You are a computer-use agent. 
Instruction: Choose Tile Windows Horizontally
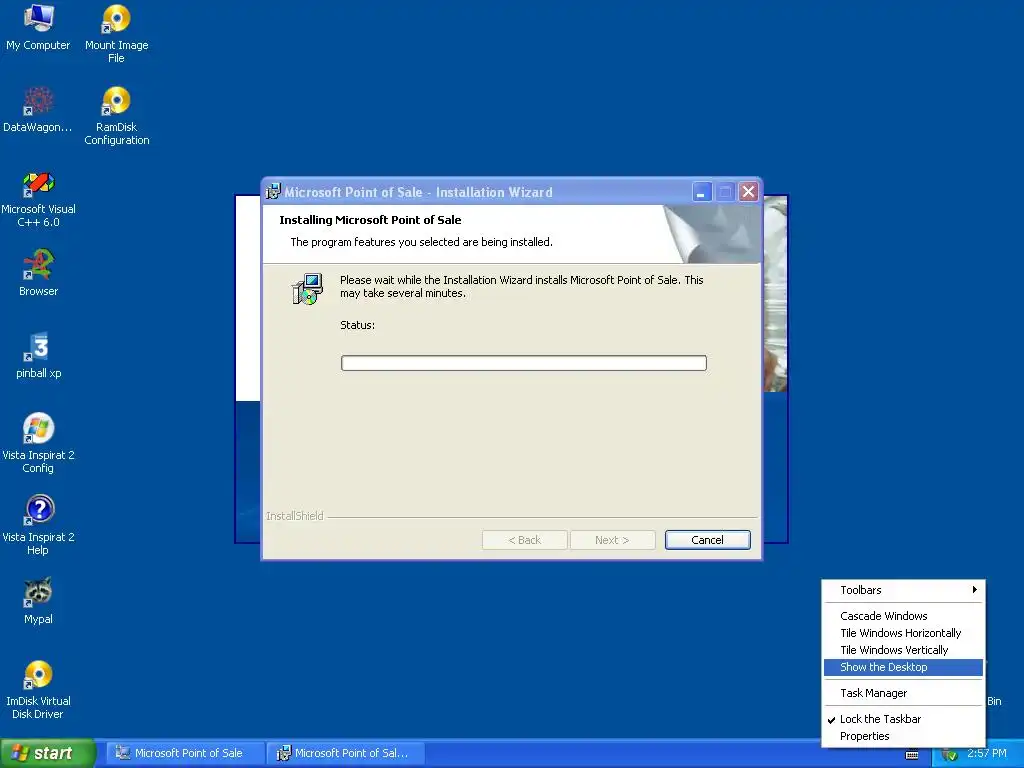pyautogui.click(x=903, y=633)
